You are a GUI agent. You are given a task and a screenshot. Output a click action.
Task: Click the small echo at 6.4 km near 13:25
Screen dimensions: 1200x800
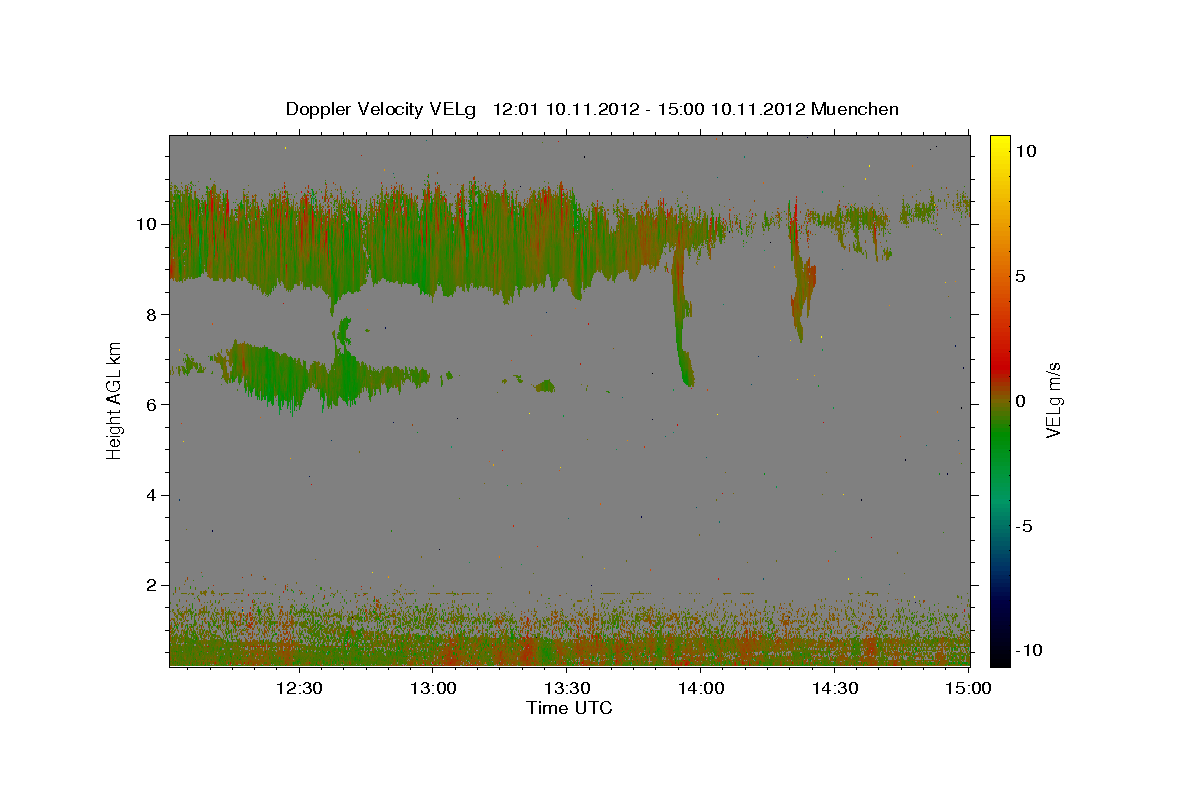click(545, 386)
